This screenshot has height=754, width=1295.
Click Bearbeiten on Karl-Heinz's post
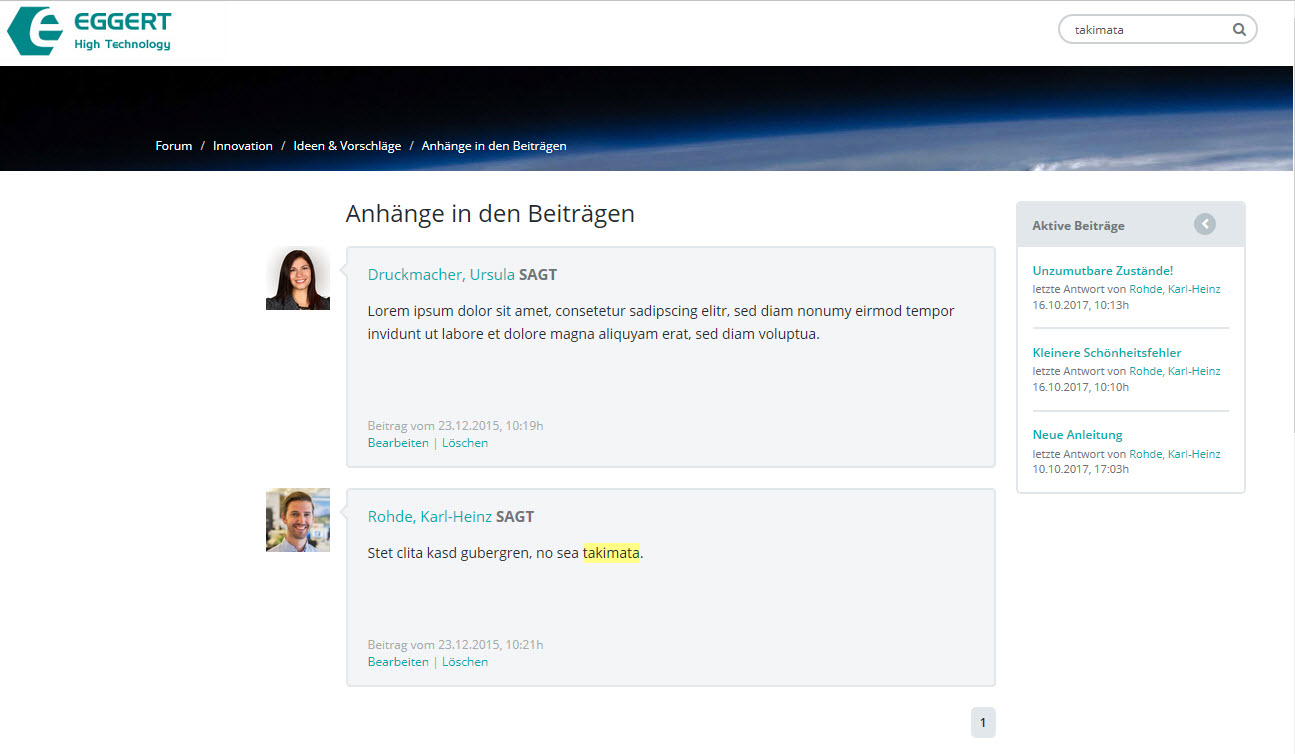pos(398,662)
